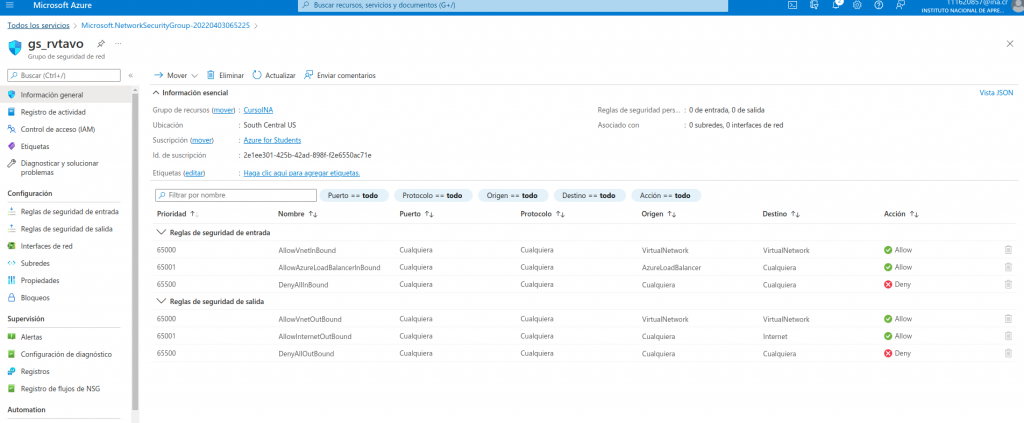Sort rules by Nombre column
Viewport: 1024px width, 423px height.
297,214
